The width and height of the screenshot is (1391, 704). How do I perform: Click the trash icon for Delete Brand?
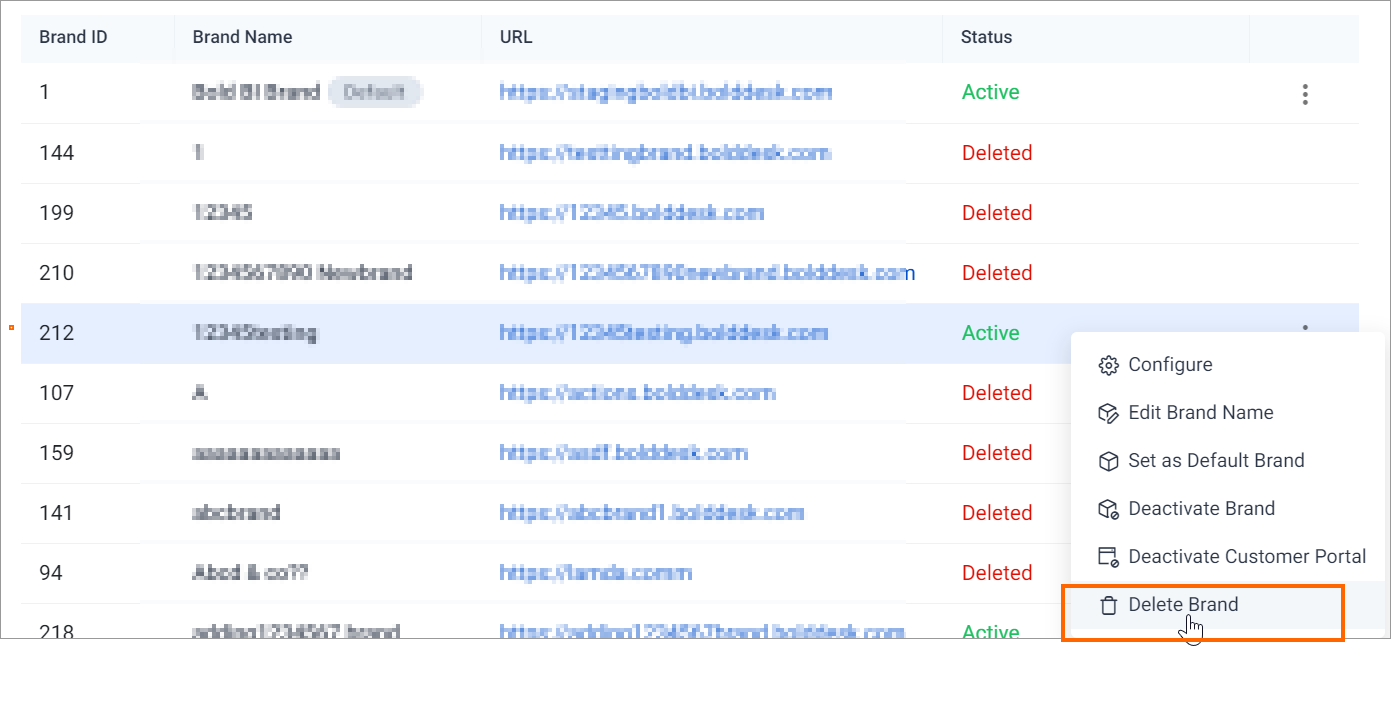click(1108, 605)
